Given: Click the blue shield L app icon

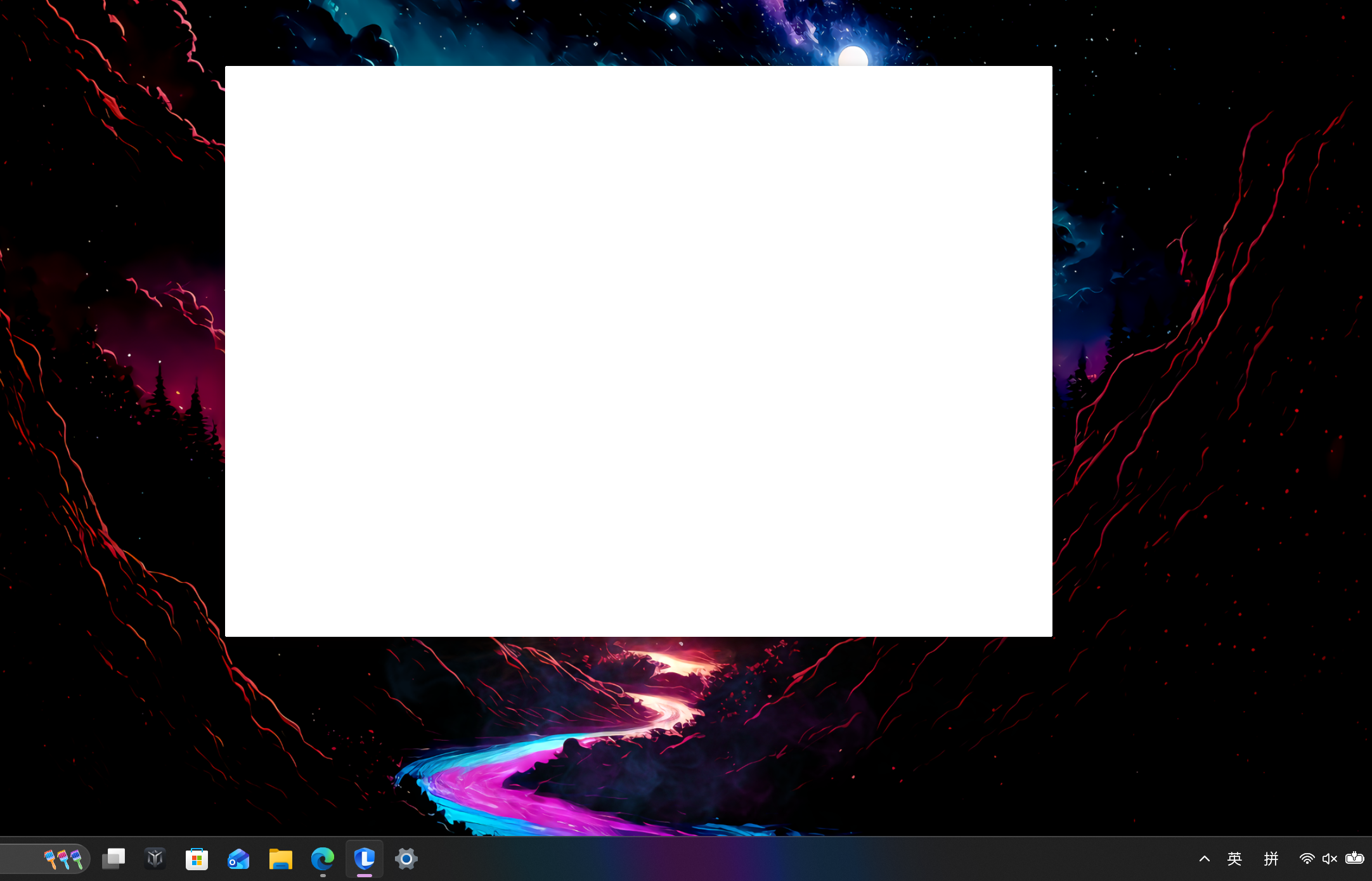Looking at the screenshot, I should click(365, 859).
